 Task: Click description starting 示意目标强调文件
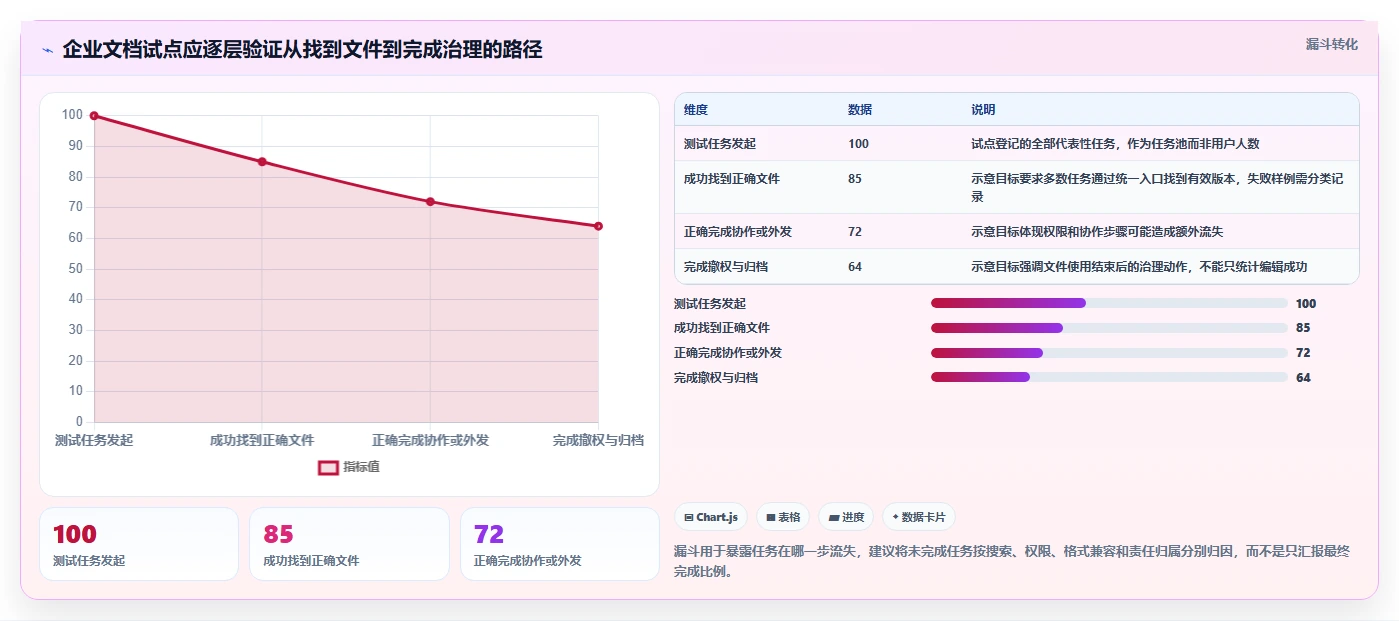point(1139,267)
